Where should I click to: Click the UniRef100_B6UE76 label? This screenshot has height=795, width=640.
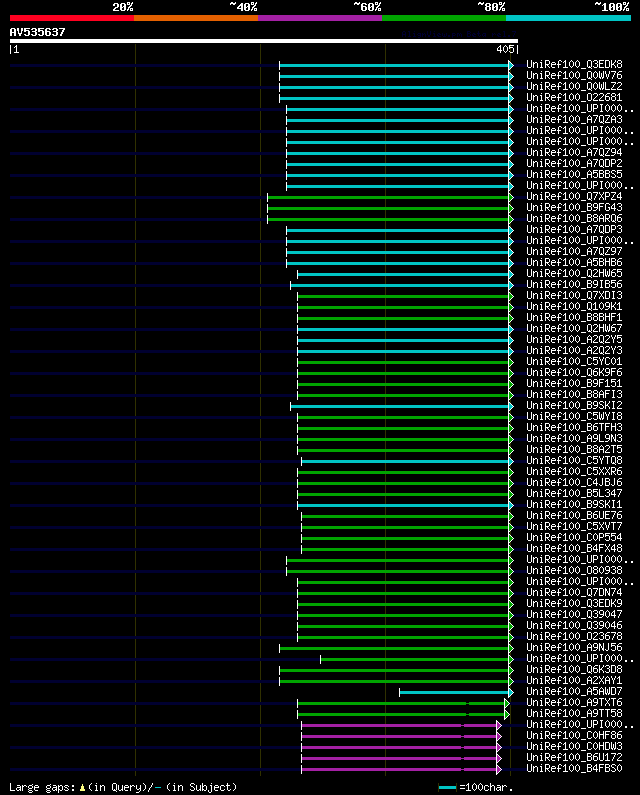(574, 516)
